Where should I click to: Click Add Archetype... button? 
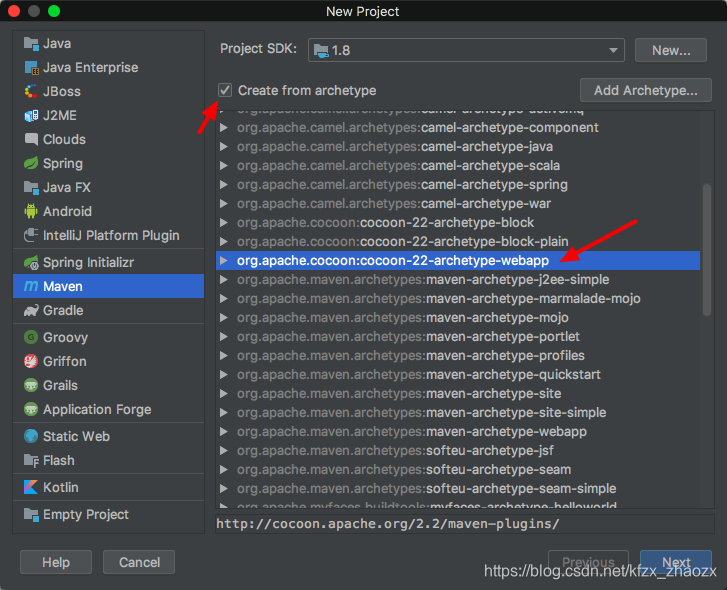tap(645, 90)
